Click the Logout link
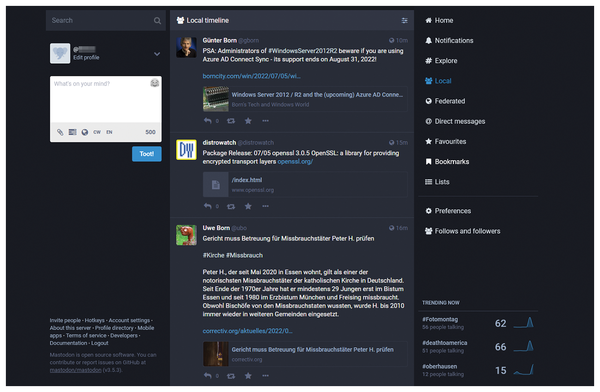The image size is (600, 392). pos(100,343)
